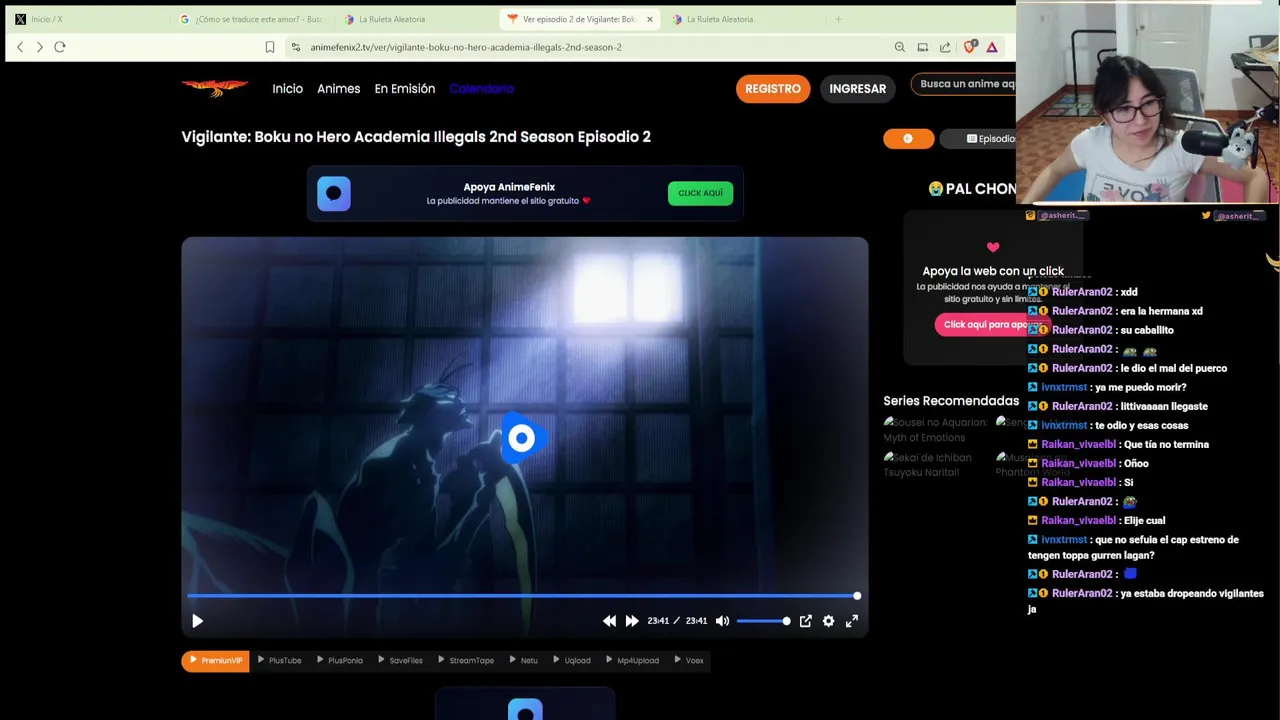
Task: Select the PlusPonia server
Action: [x=340, y=660]
